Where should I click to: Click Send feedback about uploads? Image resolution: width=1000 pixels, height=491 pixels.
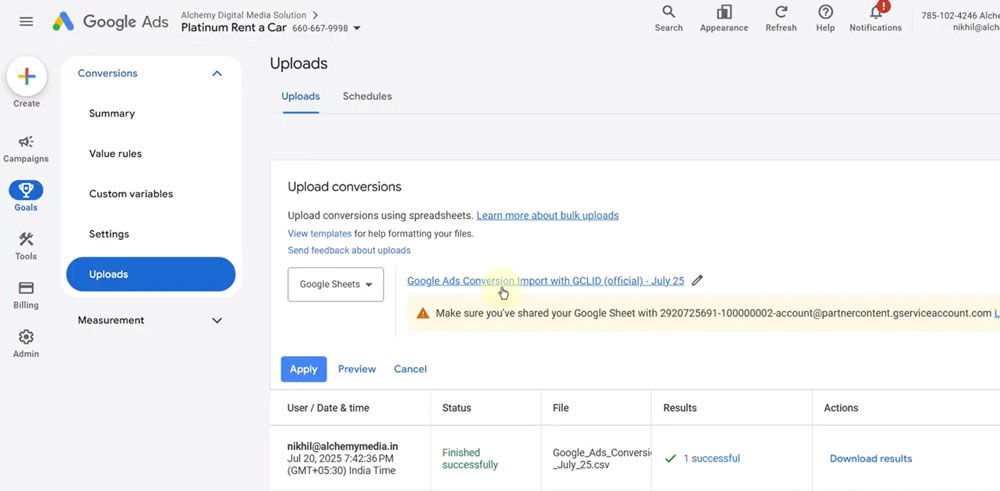click(349, 251)
